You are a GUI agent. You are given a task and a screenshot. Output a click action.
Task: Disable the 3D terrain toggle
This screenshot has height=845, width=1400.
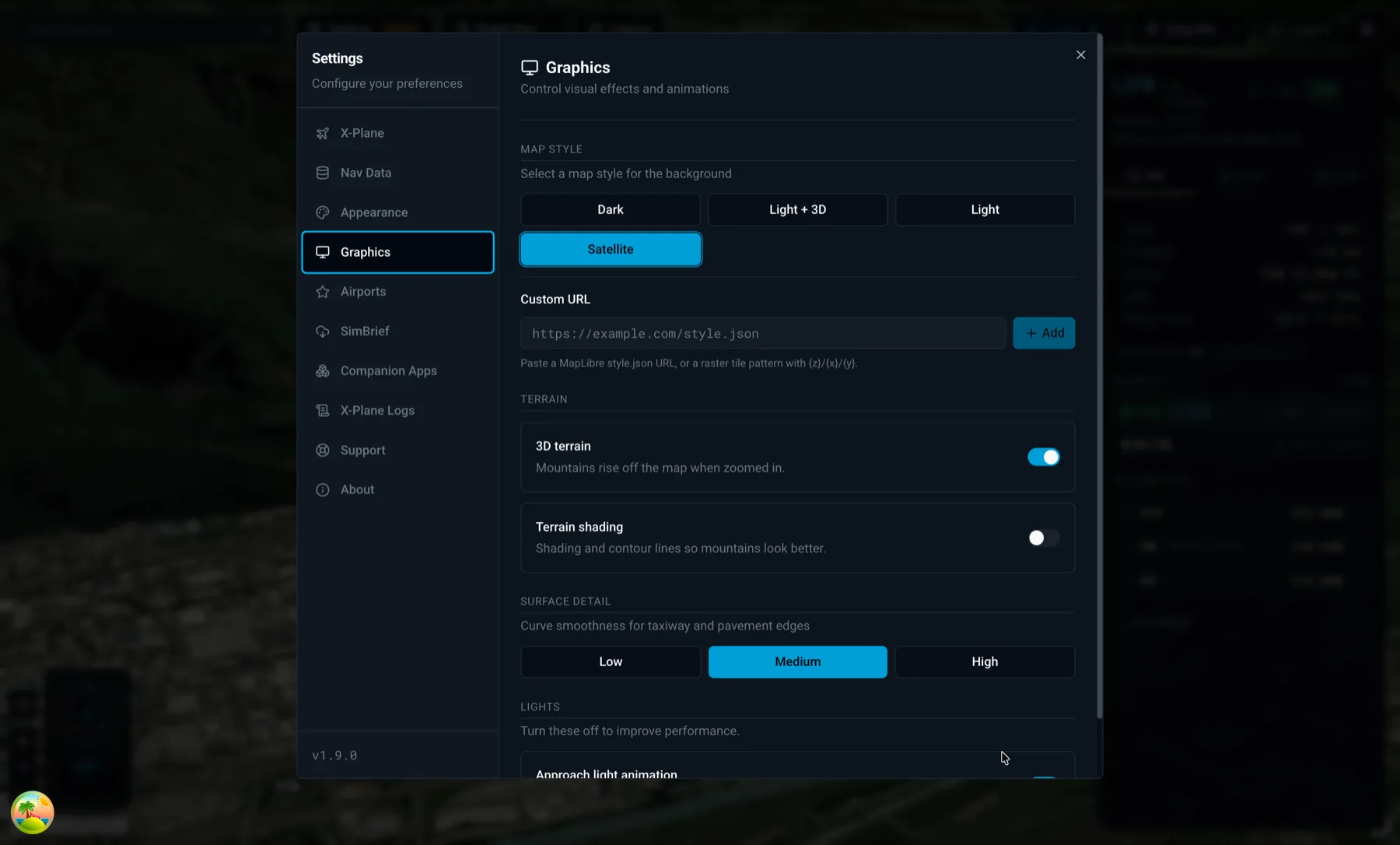(1043, 458)
